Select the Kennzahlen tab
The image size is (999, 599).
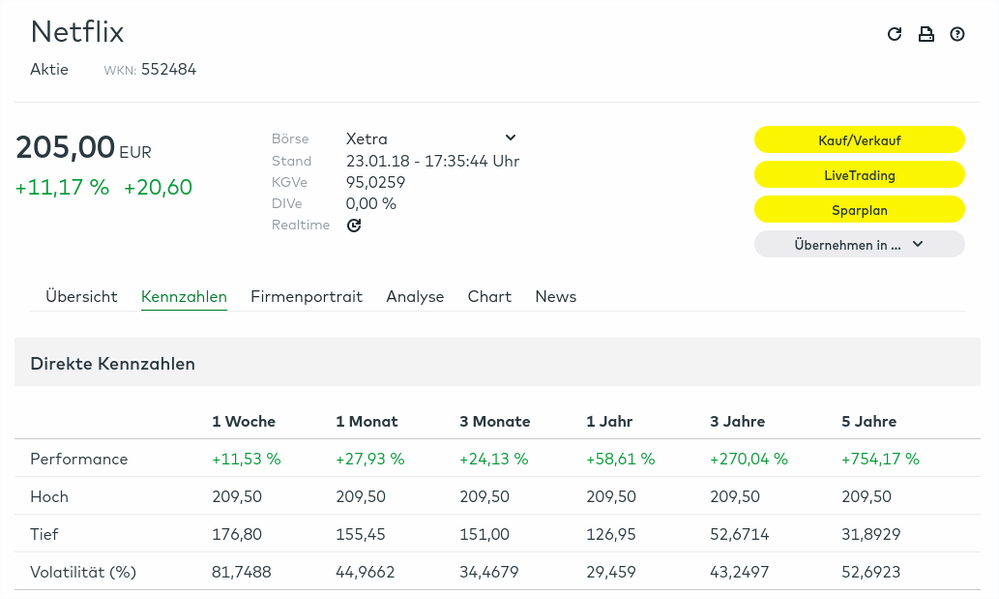pyautogui.click(x=184, y=296)
